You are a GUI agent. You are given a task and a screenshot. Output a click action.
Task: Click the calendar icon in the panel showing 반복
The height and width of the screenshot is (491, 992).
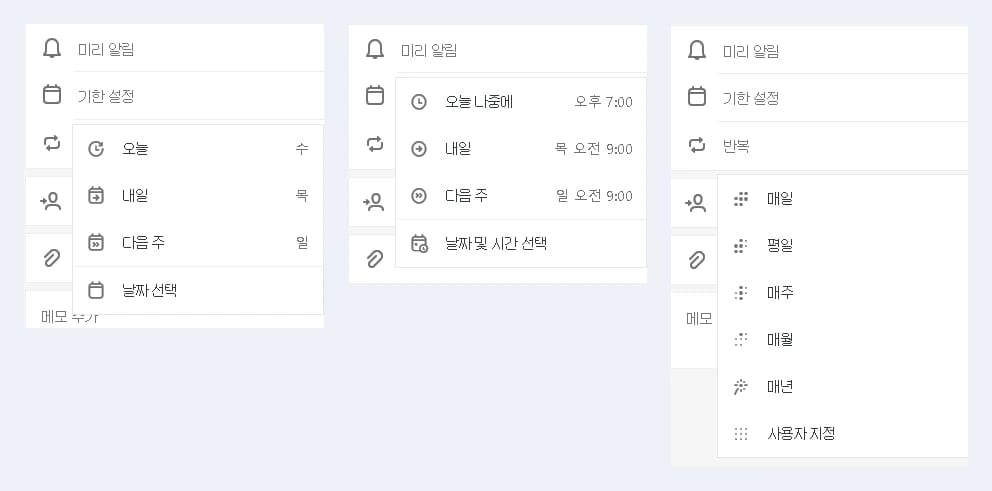[697, 97]
